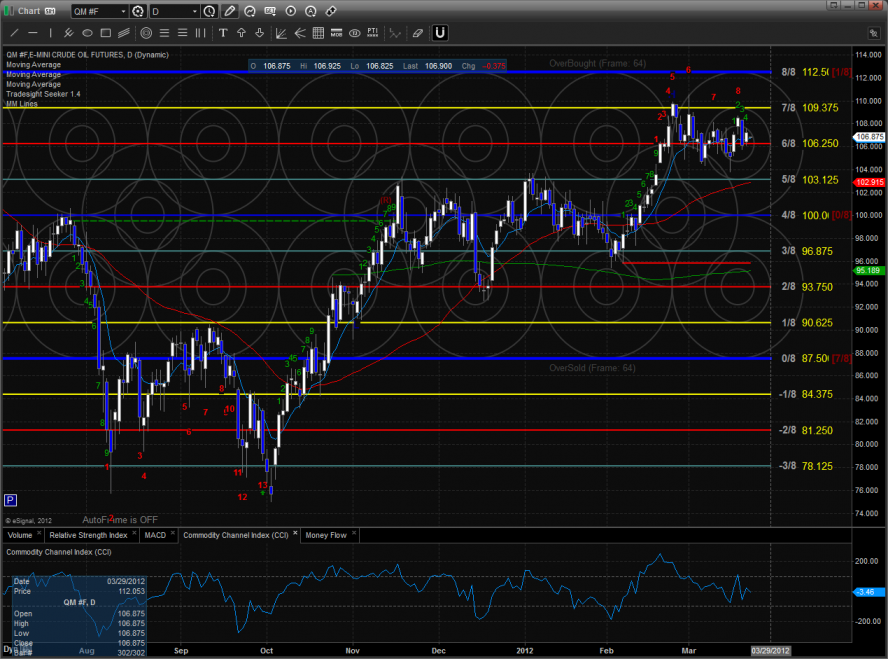Viewport: 888px width, 659px height.
Task: Click the MM Lines study label
Action: pos(22,104)
